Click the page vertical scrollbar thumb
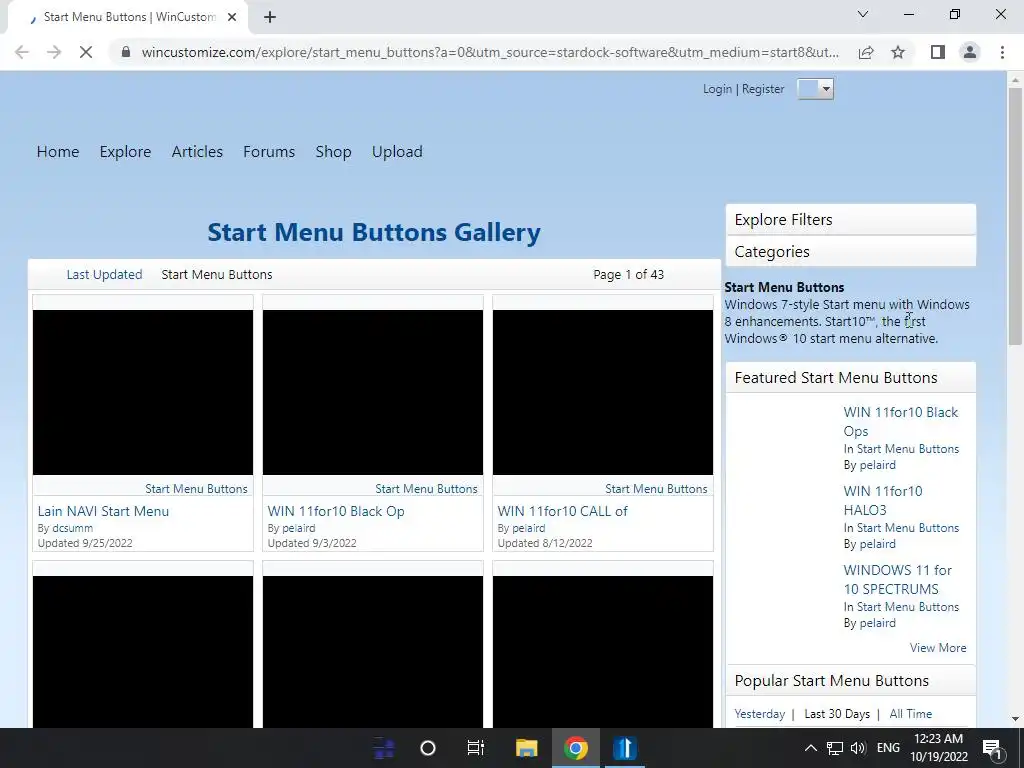 coord(1015,216)
